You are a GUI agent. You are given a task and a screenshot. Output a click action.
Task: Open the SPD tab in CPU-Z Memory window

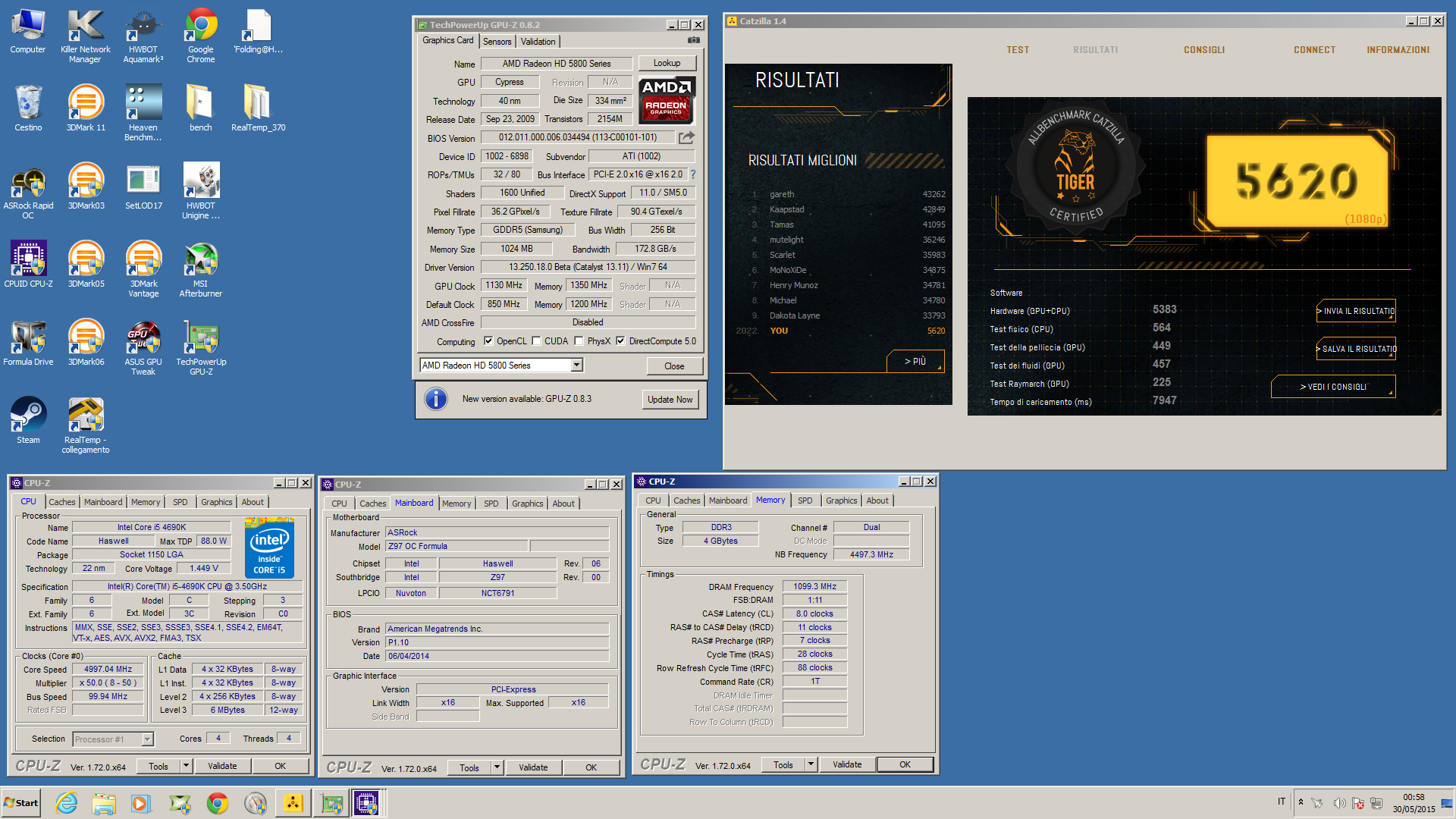[x=805, y=500]
